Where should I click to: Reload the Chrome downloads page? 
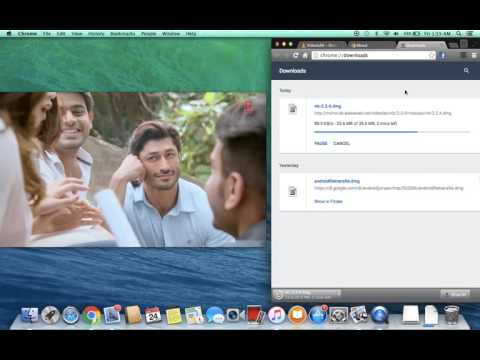(x=295, y=55)
